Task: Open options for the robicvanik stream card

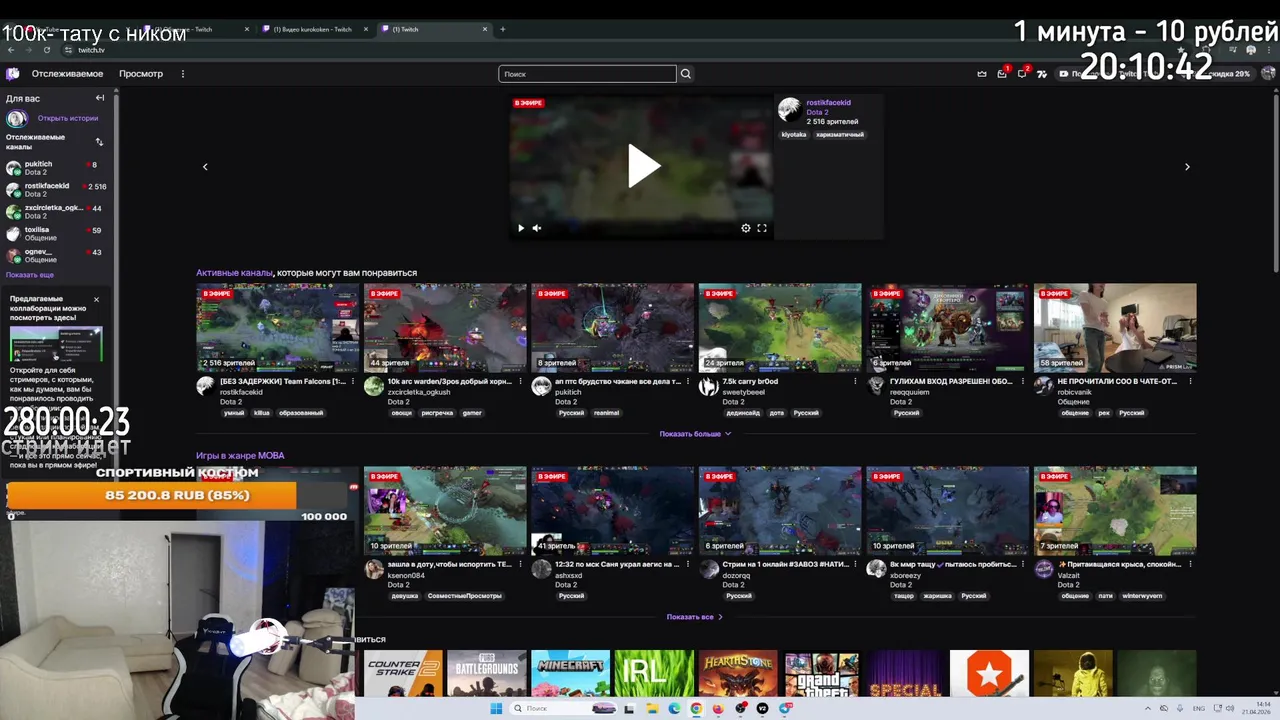Action: pyautogui.click(x=1190, y=381)
